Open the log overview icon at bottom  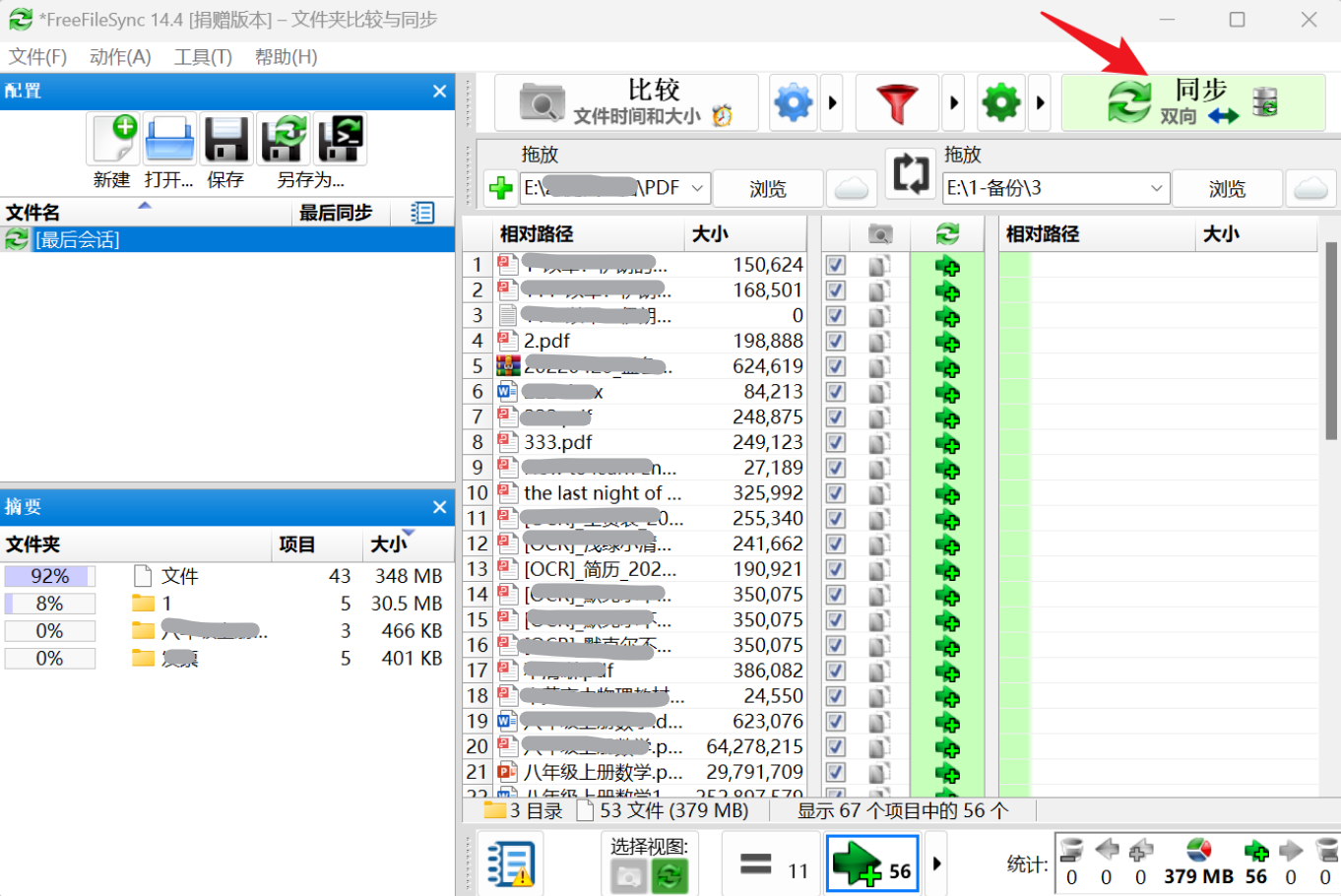click(x=510, y=864)
